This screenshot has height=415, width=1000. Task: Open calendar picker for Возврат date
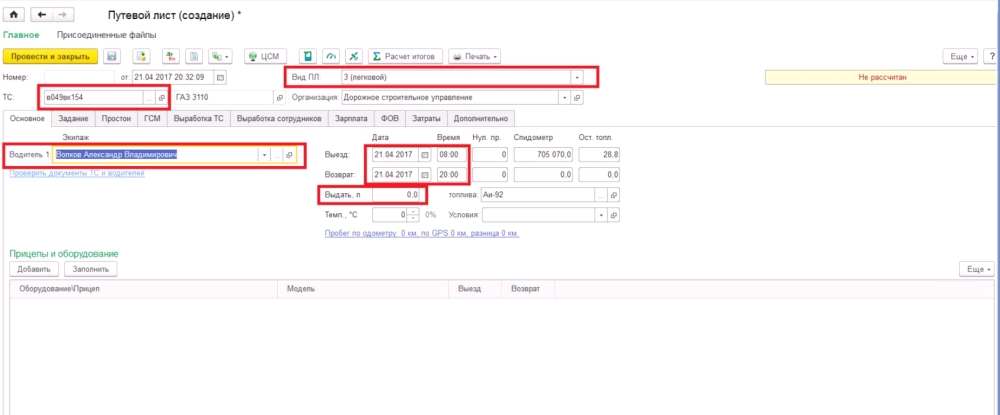pyautogui.click(x=424, y=175)
